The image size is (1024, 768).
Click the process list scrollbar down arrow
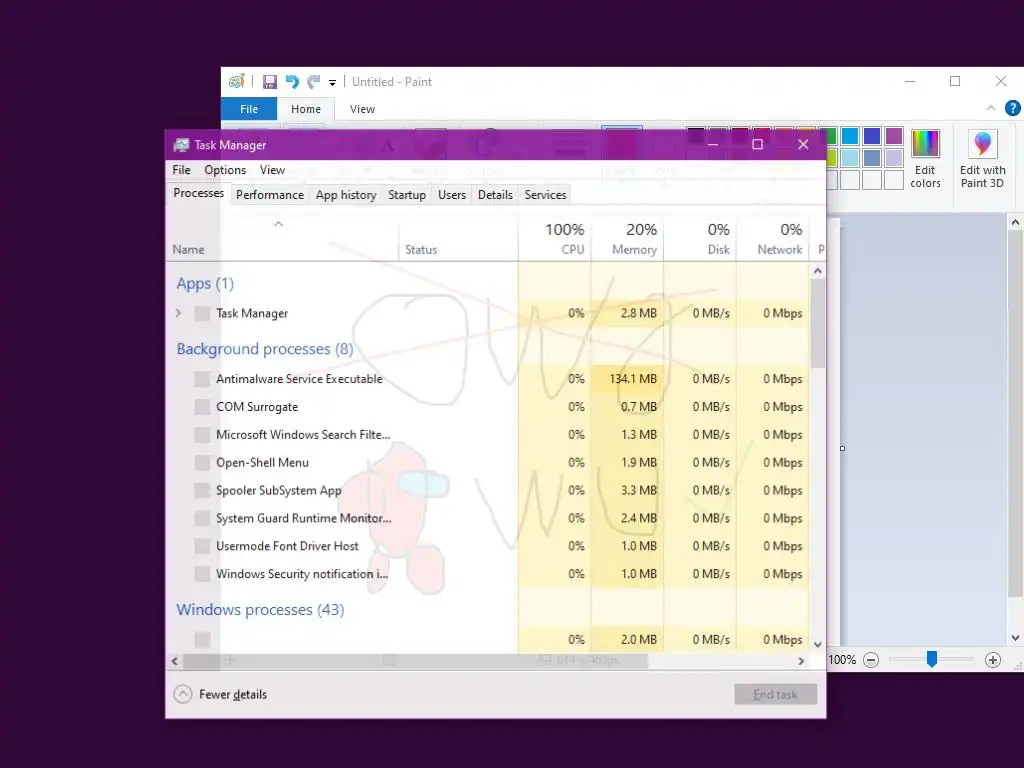(x=818, y=645)
